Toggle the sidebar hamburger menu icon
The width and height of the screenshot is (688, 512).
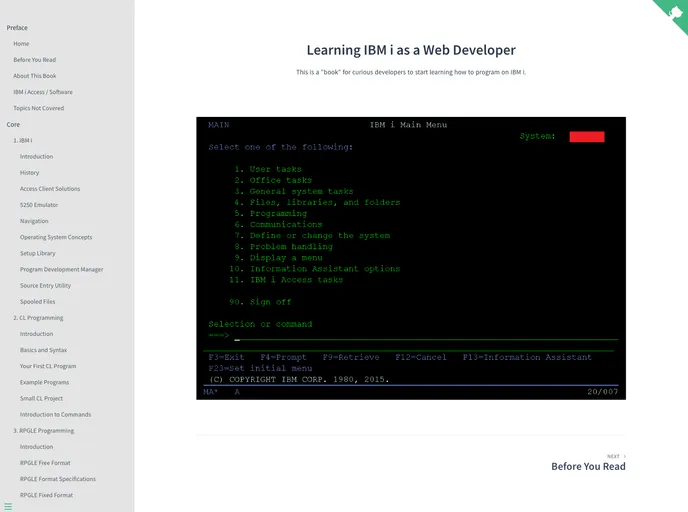tap(8, 507)
